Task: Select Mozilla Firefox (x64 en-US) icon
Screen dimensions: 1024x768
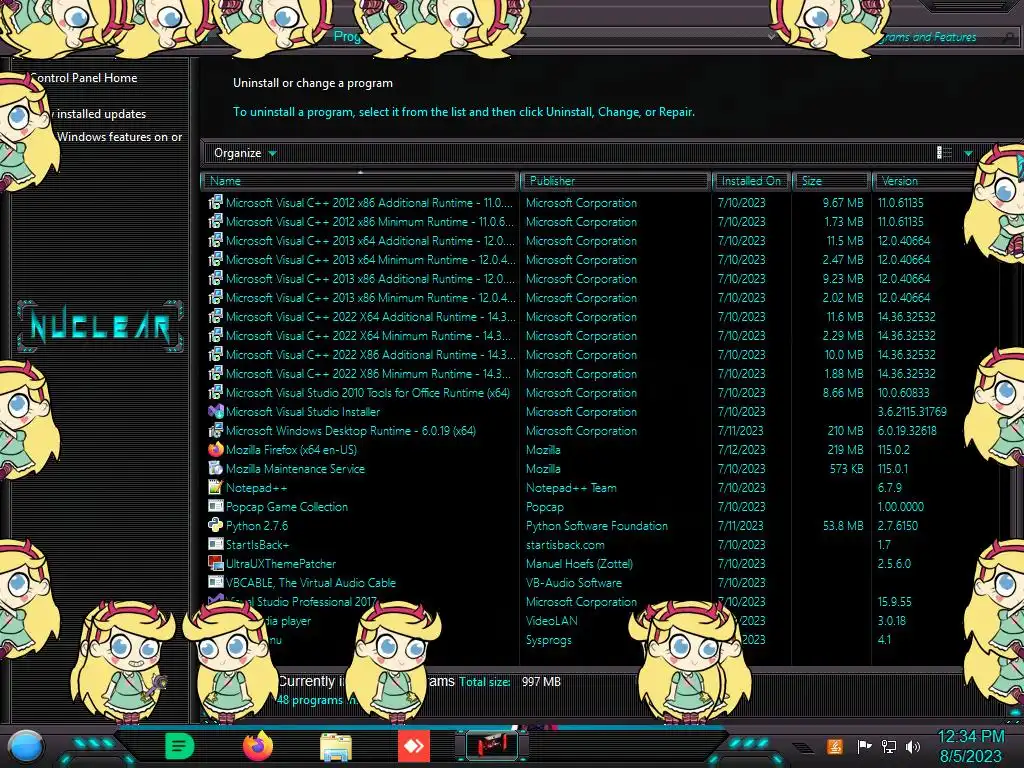Action: (x=216, y=449)
